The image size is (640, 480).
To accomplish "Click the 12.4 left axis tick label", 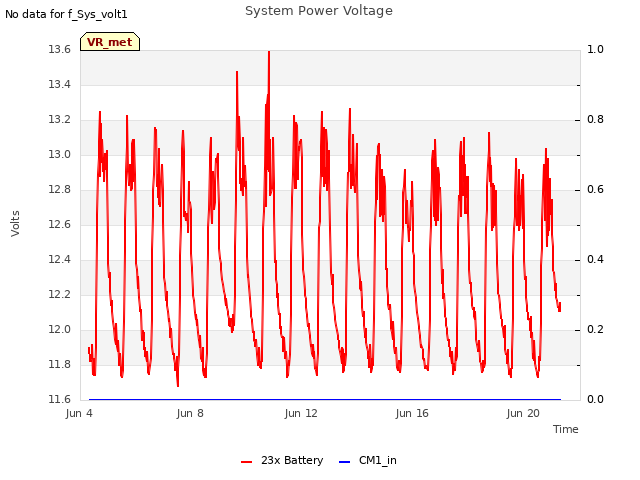I will 60,260.
